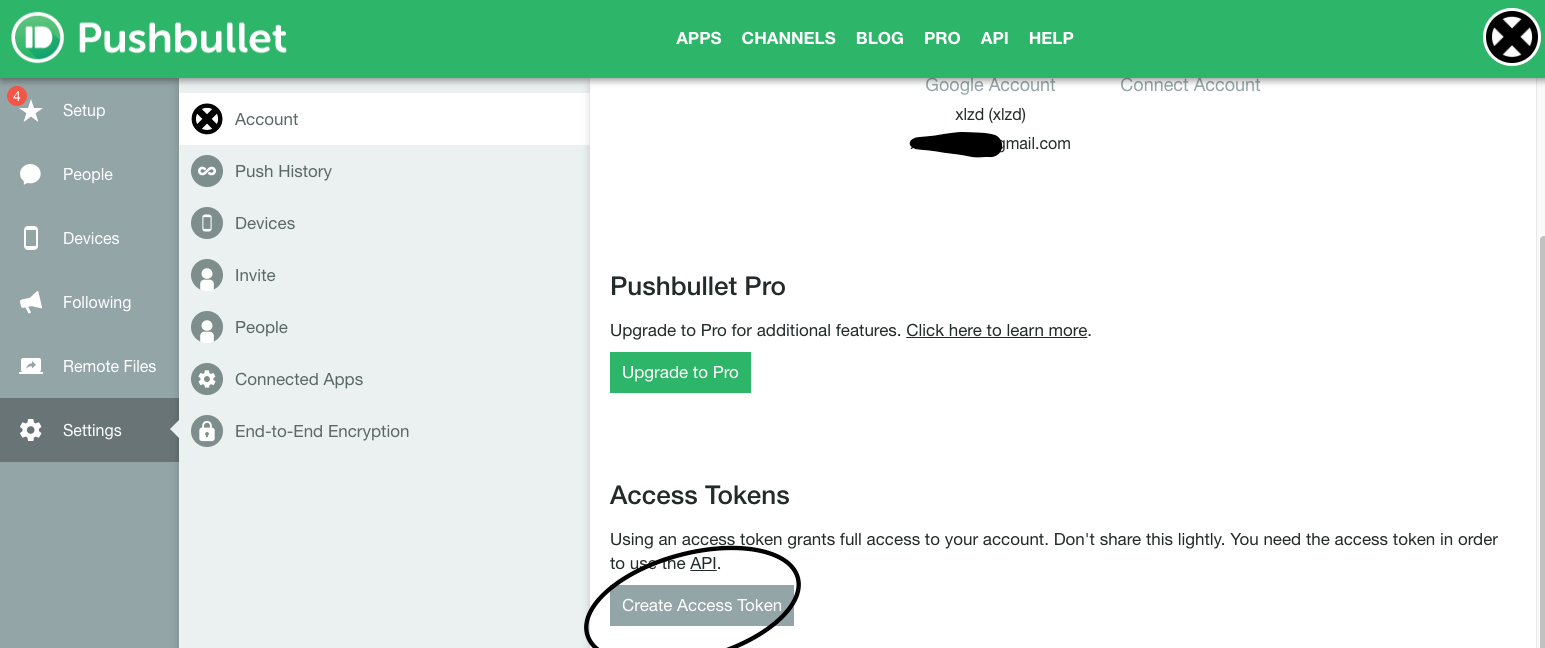Open Remote Files in the sidebar

click(109, 366)
